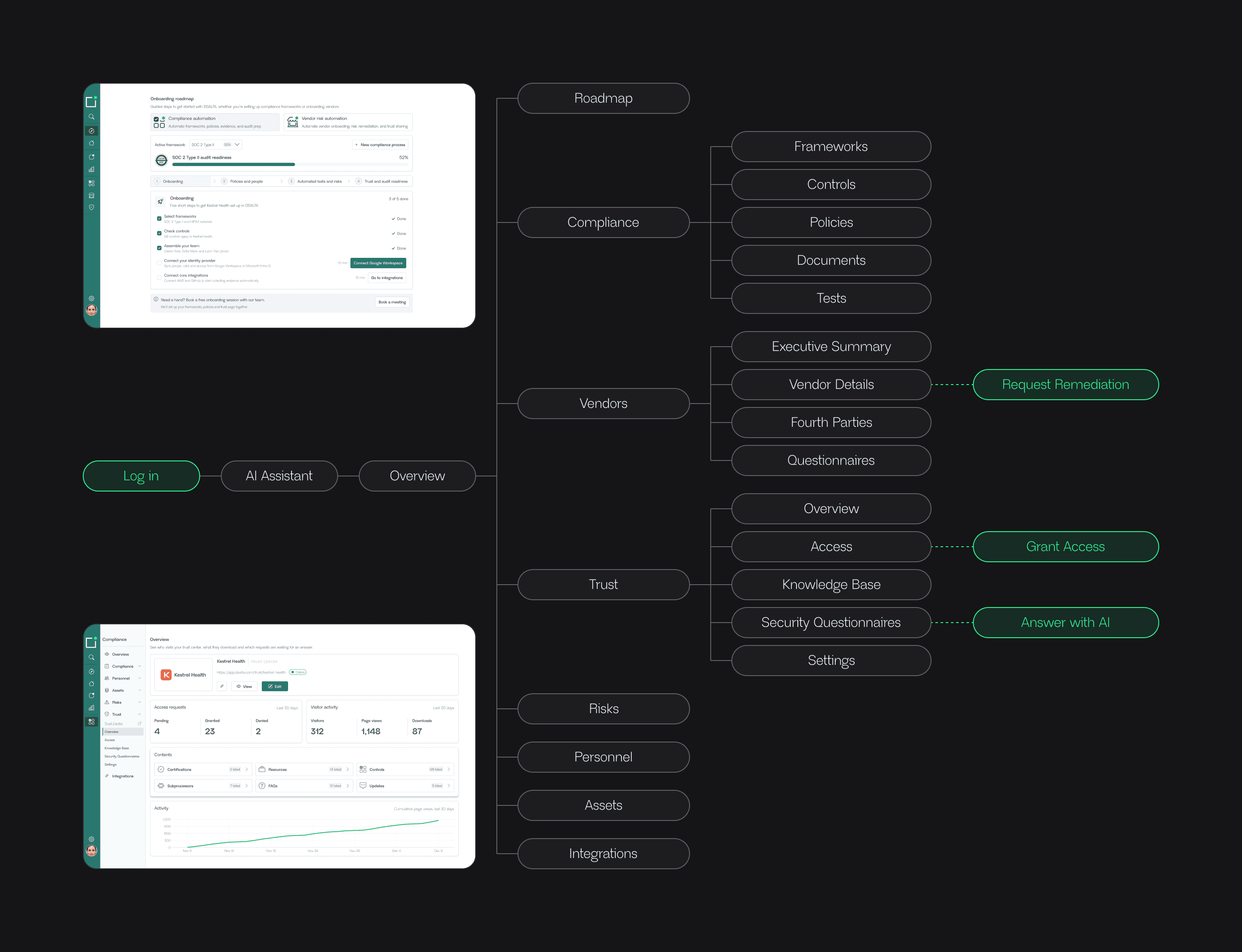Screen dimensions: 1242x952
Task: Uncheck the Select frameworks checkbox
Action: pos(159,219)
